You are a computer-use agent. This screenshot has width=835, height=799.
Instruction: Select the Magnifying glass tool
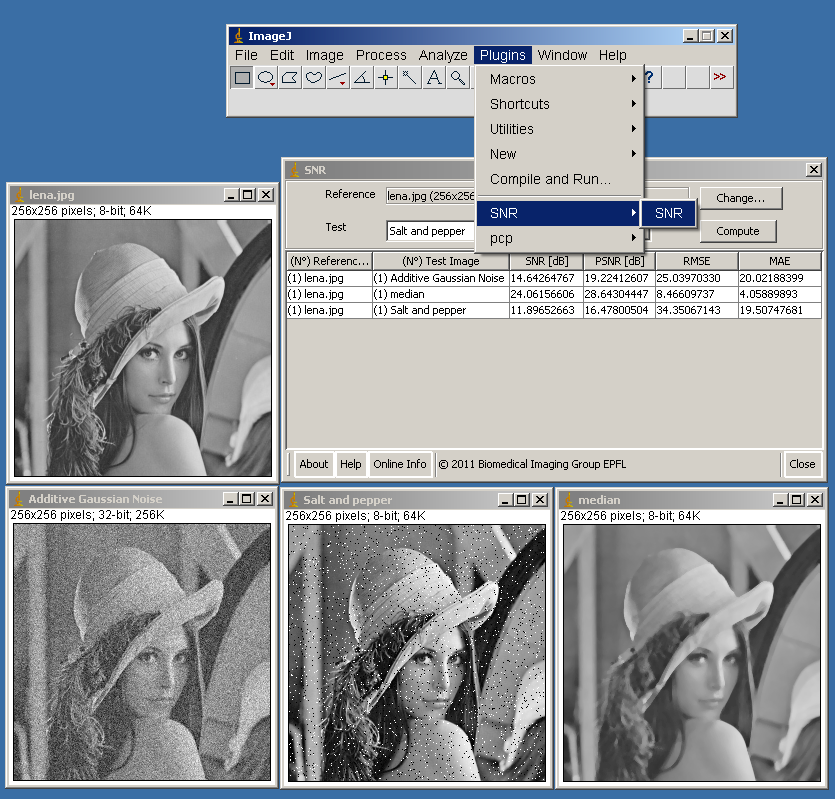(458, 78)
